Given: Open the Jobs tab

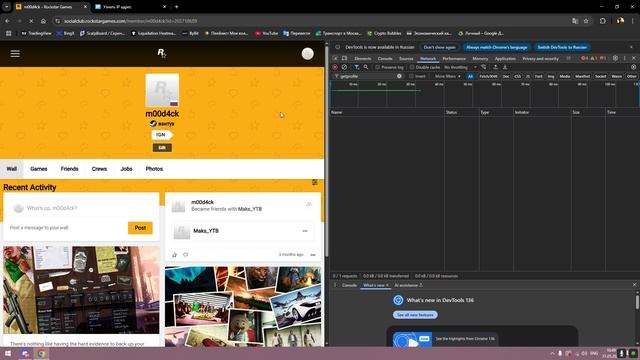Looking at the screenshot, I should click(x=126, y=169).
